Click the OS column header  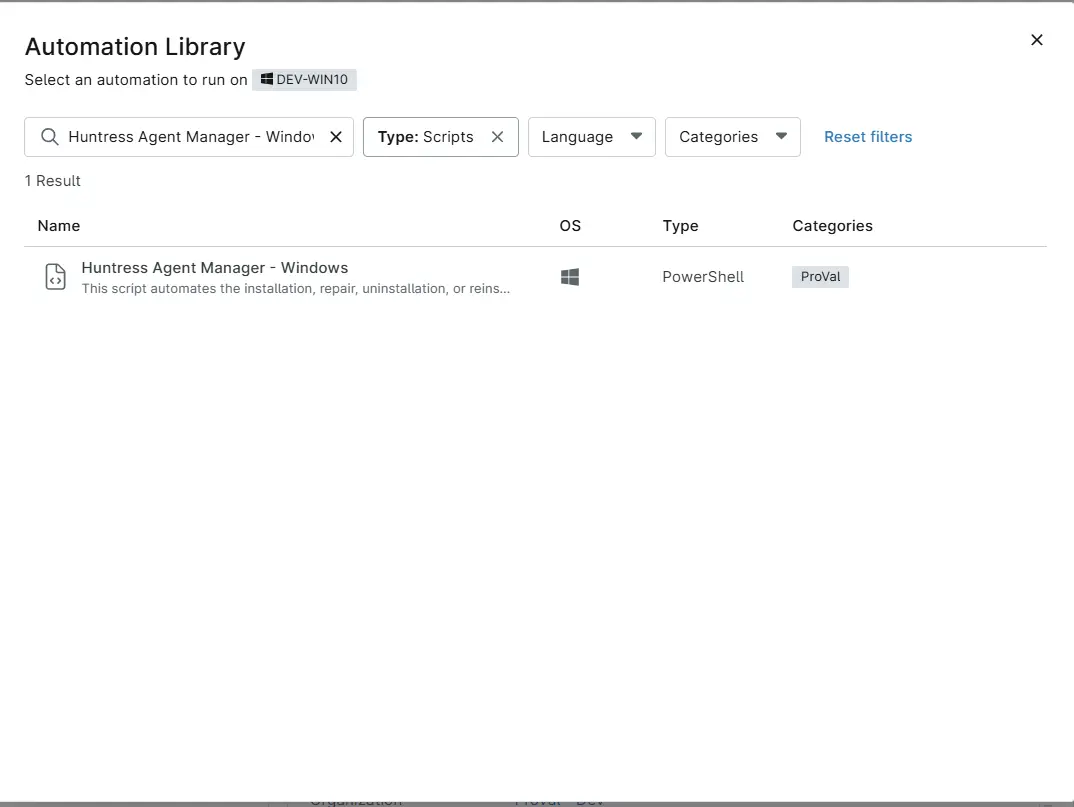pos(570,226)
